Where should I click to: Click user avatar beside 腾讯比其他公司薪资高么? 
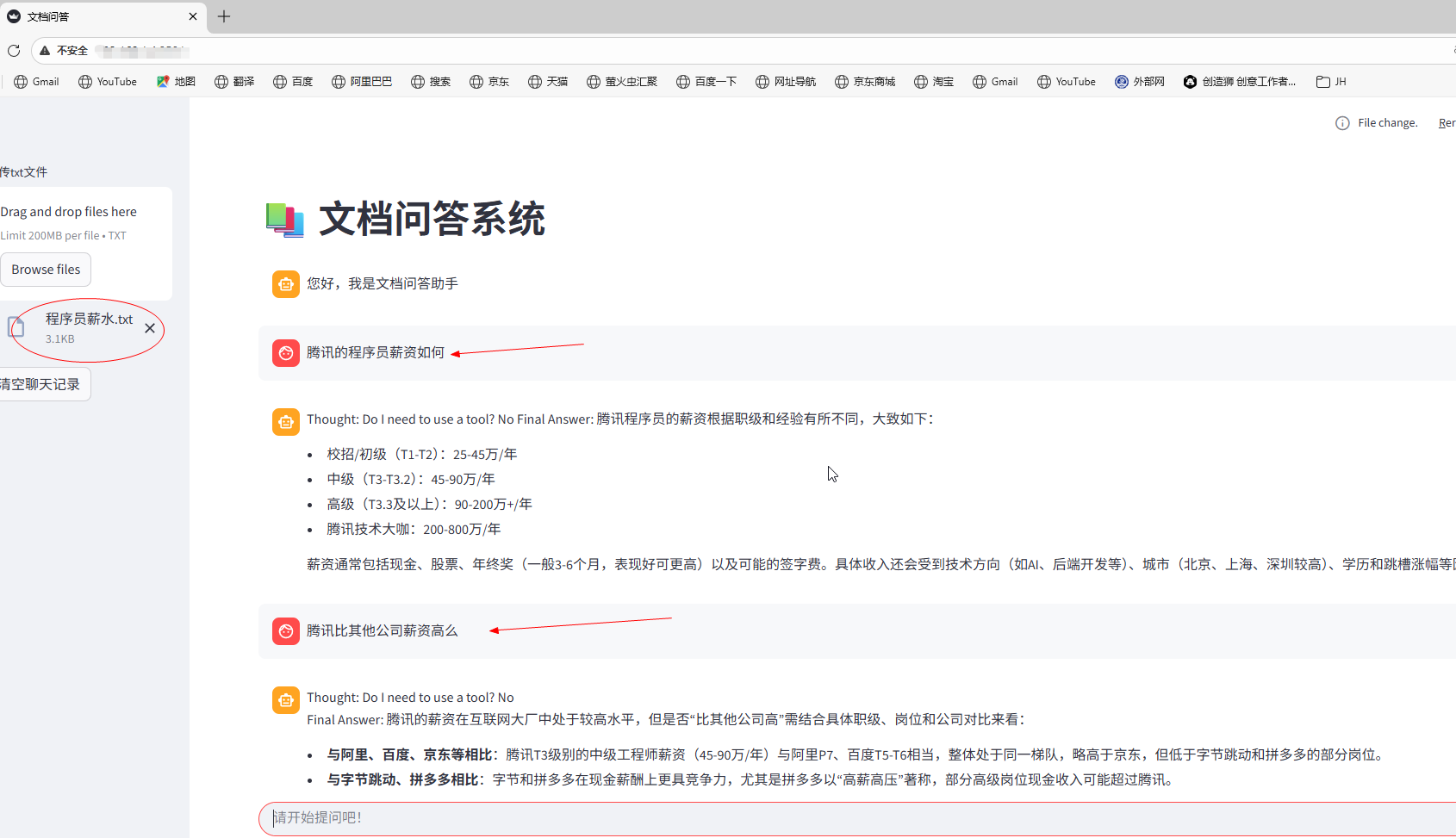[286, 631]
